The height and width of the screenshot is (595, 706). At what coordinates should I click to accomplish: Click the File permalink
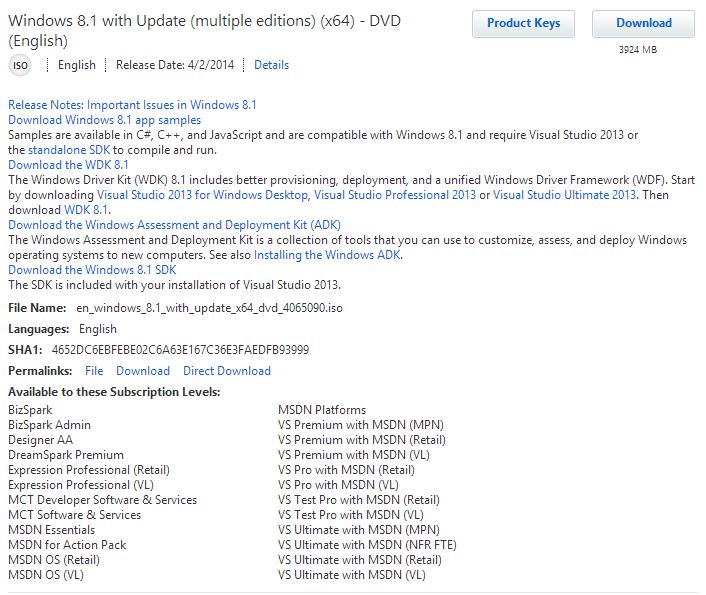pos(94,371)
